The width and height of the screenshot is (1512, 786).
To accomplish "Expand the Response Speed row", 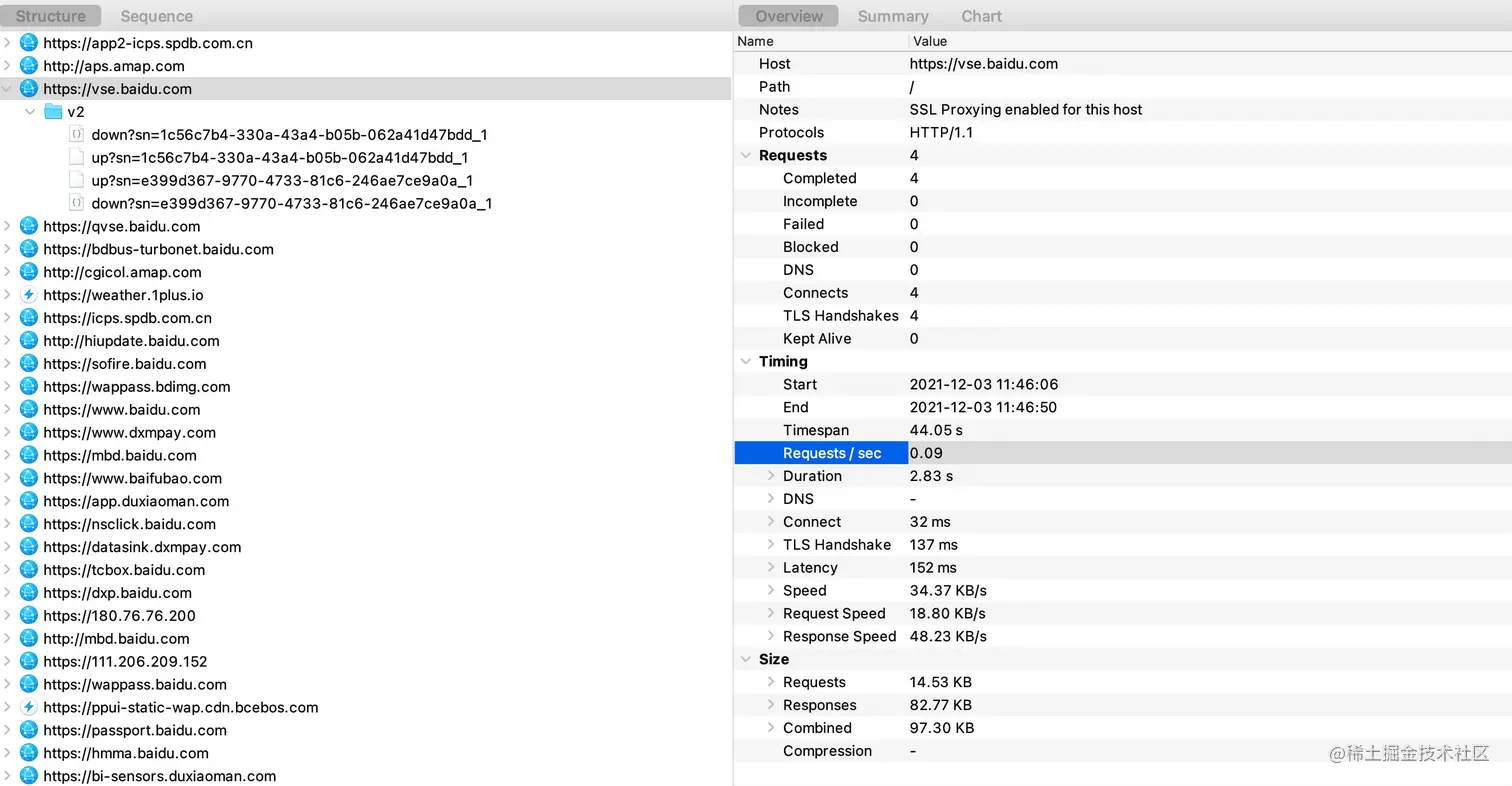I will click(771, 636).
